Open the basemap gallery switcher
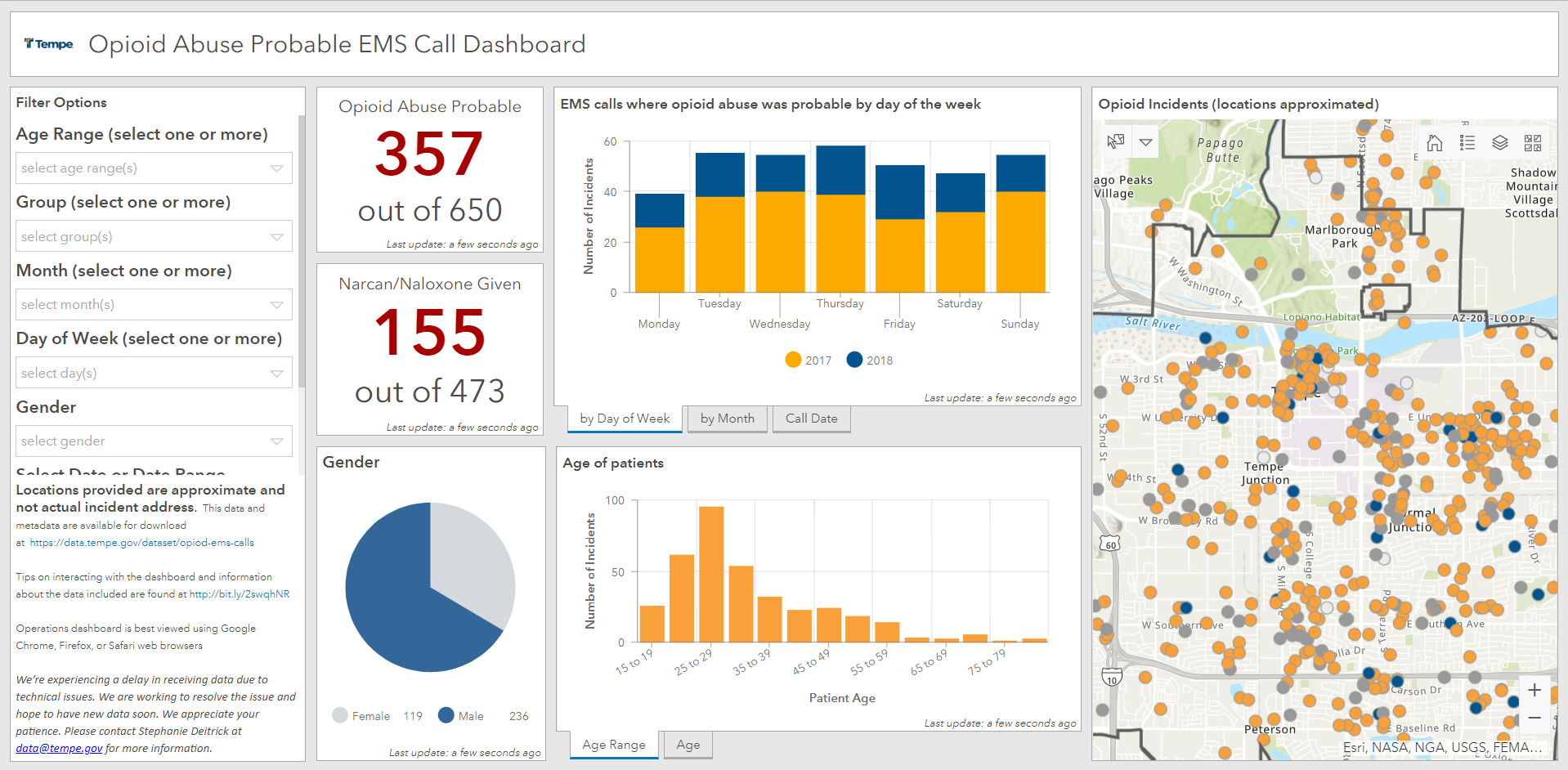Viewport: 1568px width, 770px height. 1533,143
